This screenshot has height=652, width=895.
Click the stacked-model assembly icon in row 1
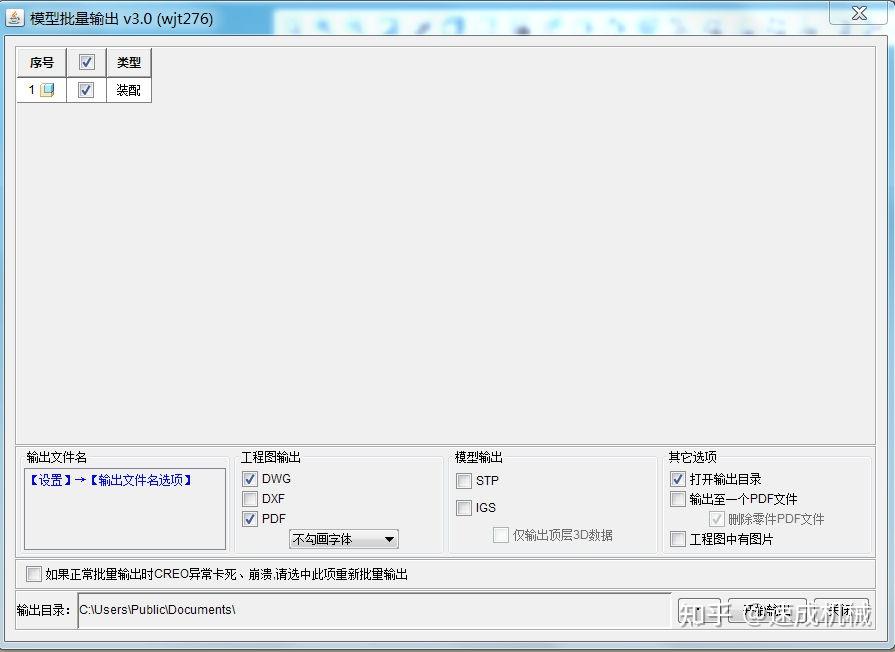click(x=49, y=90)
